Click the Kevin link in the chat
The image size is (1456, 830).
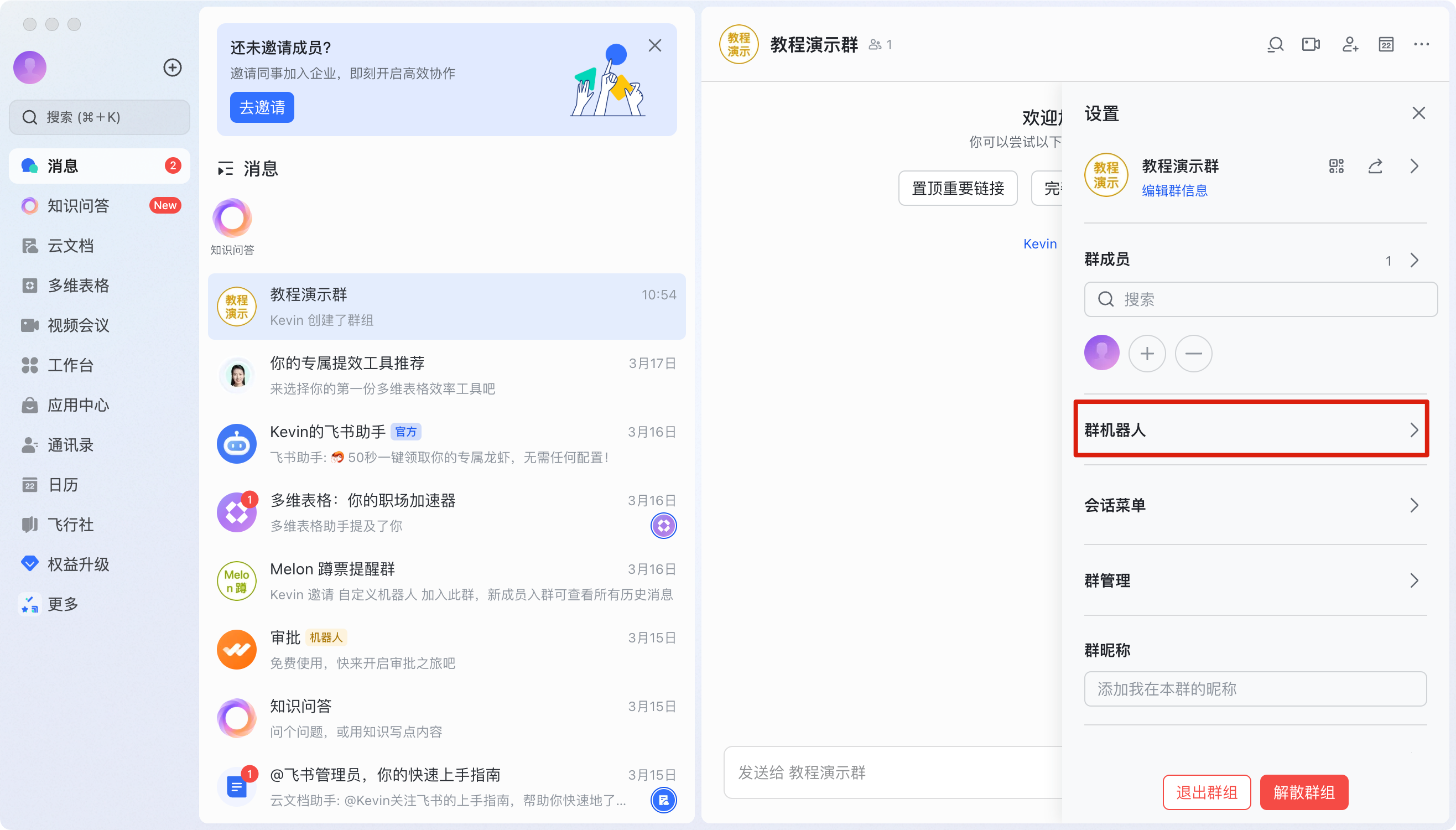tap(1039, 244)
